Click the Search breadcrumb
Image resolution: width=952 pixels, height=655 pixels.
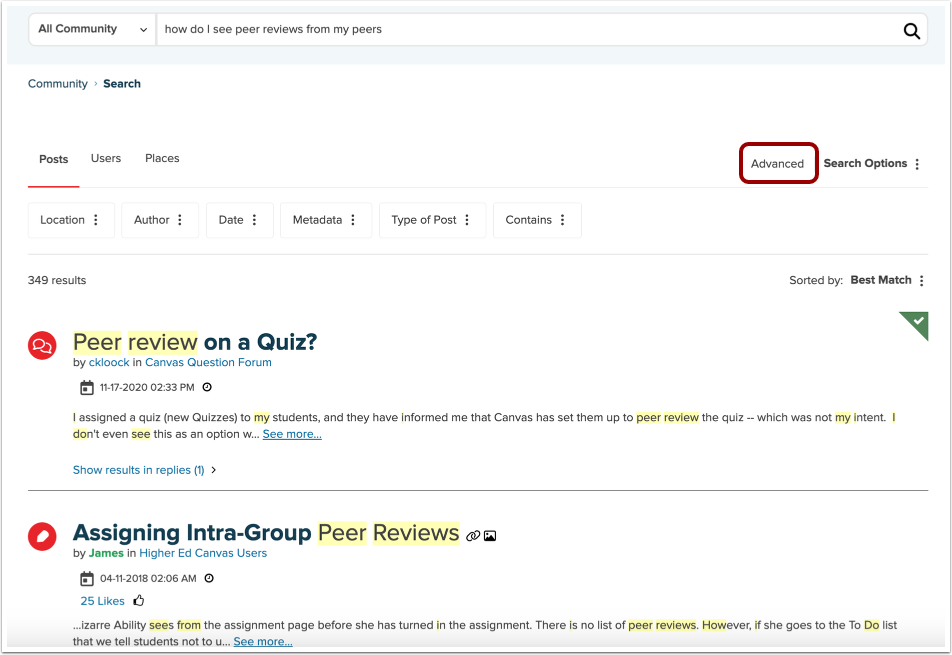(121, 84)
